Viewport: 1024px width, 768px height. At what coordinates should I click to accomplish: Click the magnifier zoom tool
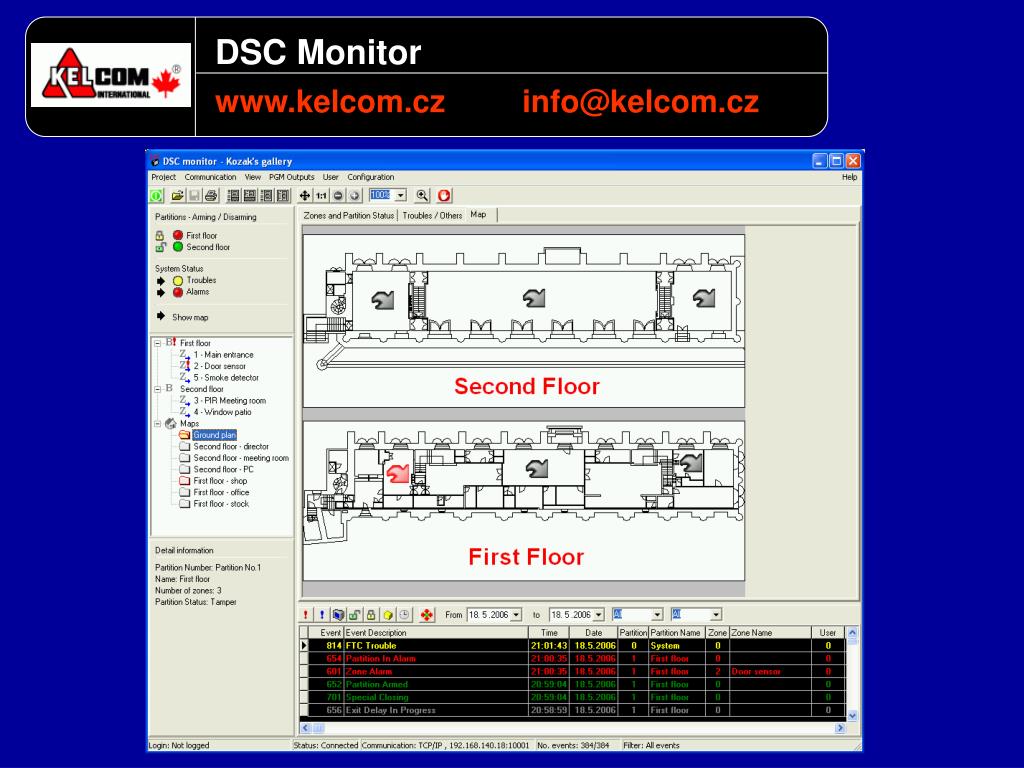[x=423, y=195]
